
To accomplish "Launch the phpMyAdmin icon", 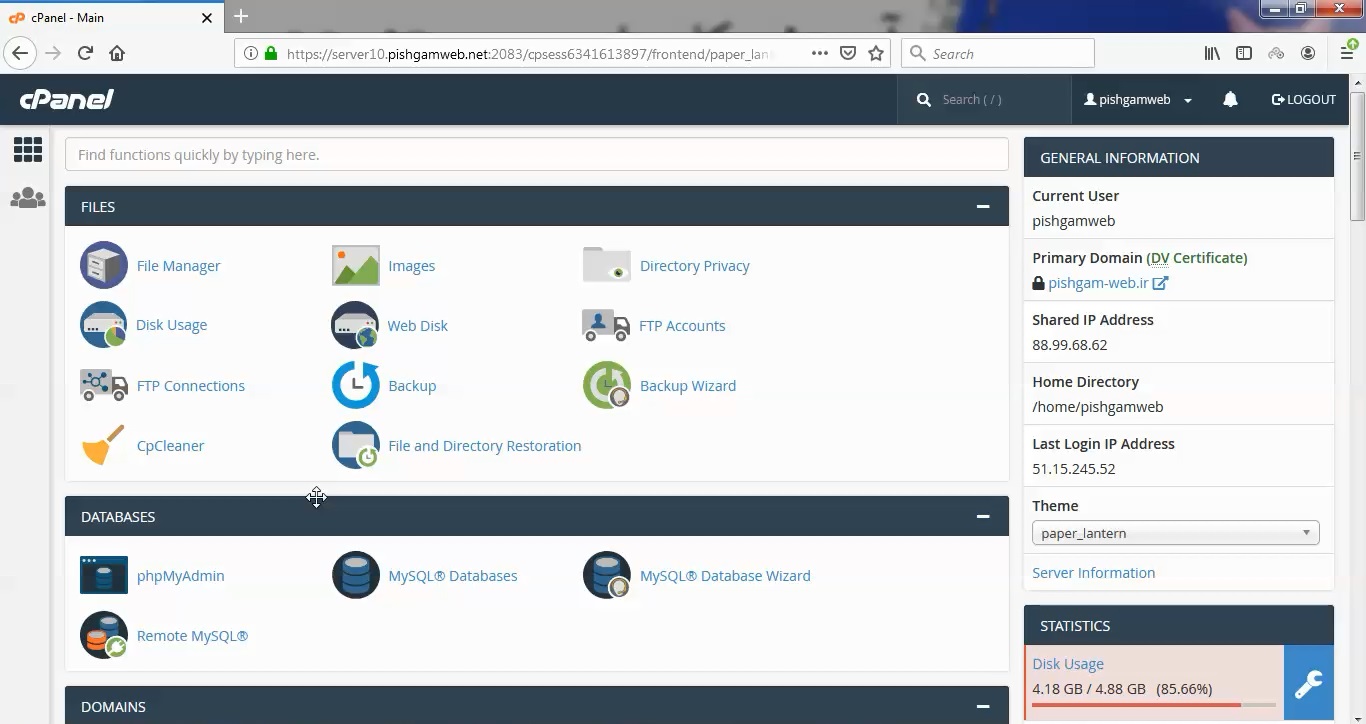I will 103,575.
